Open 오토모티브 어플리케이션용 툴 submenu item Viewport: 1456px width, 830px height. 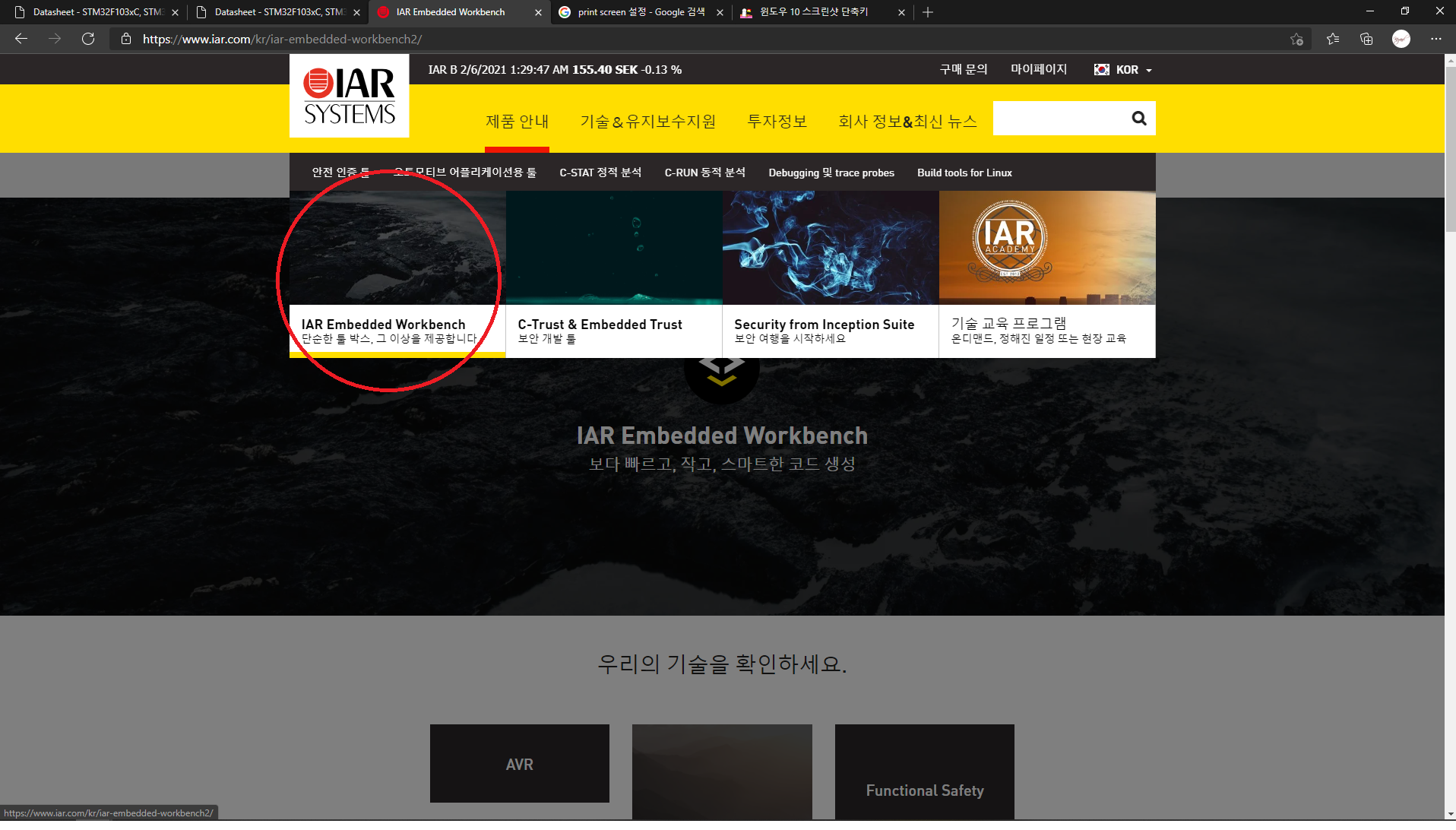(465, 173)
